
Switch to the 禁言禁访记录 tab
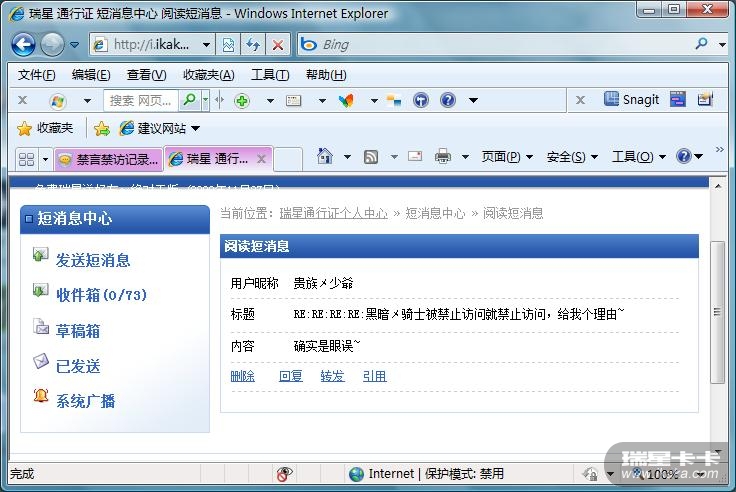[108, 160]
